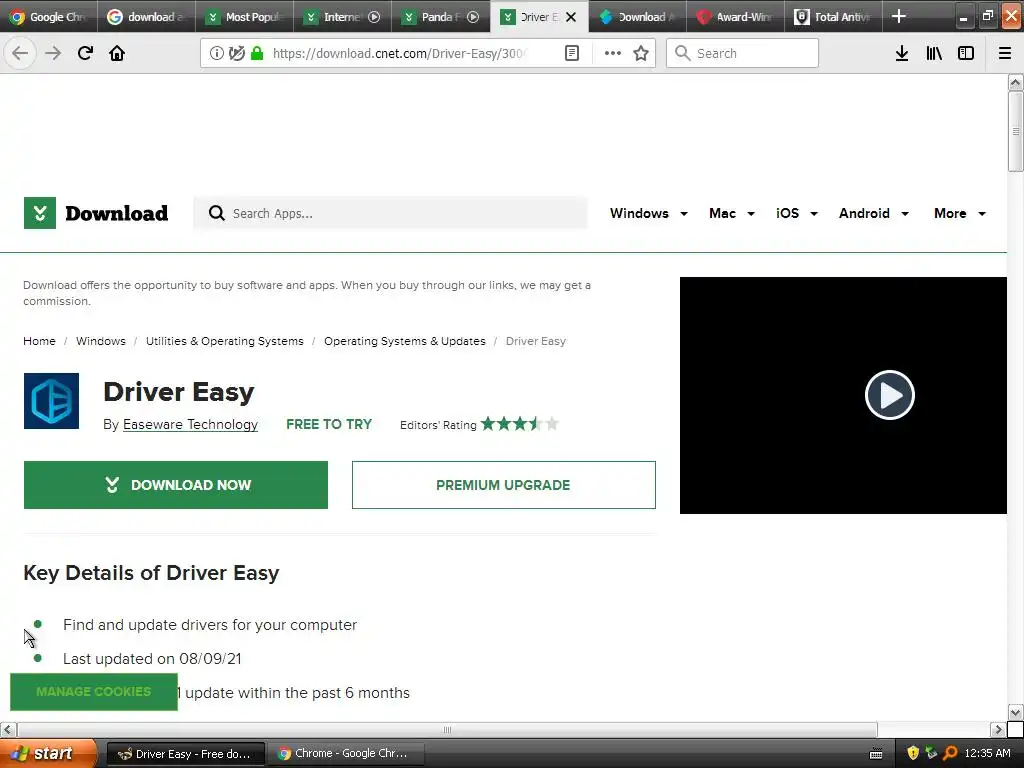Open the Windows start menu
Image resolution: width=1024 pixels, height=768 pixels.
point(48,753)
